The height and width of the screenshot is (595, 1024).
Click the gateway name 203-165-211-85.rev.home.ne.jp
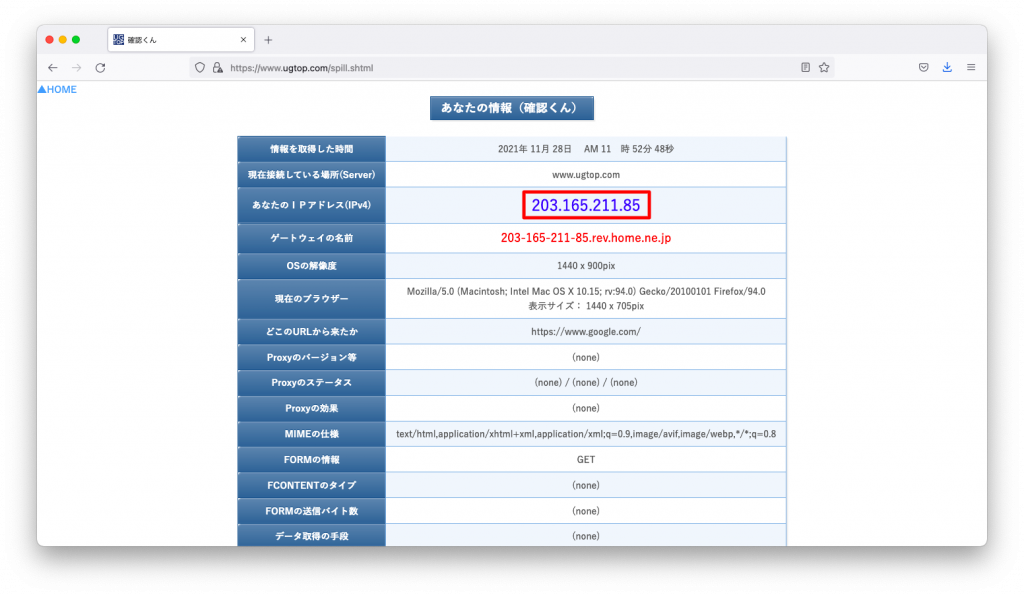[586, 238]
